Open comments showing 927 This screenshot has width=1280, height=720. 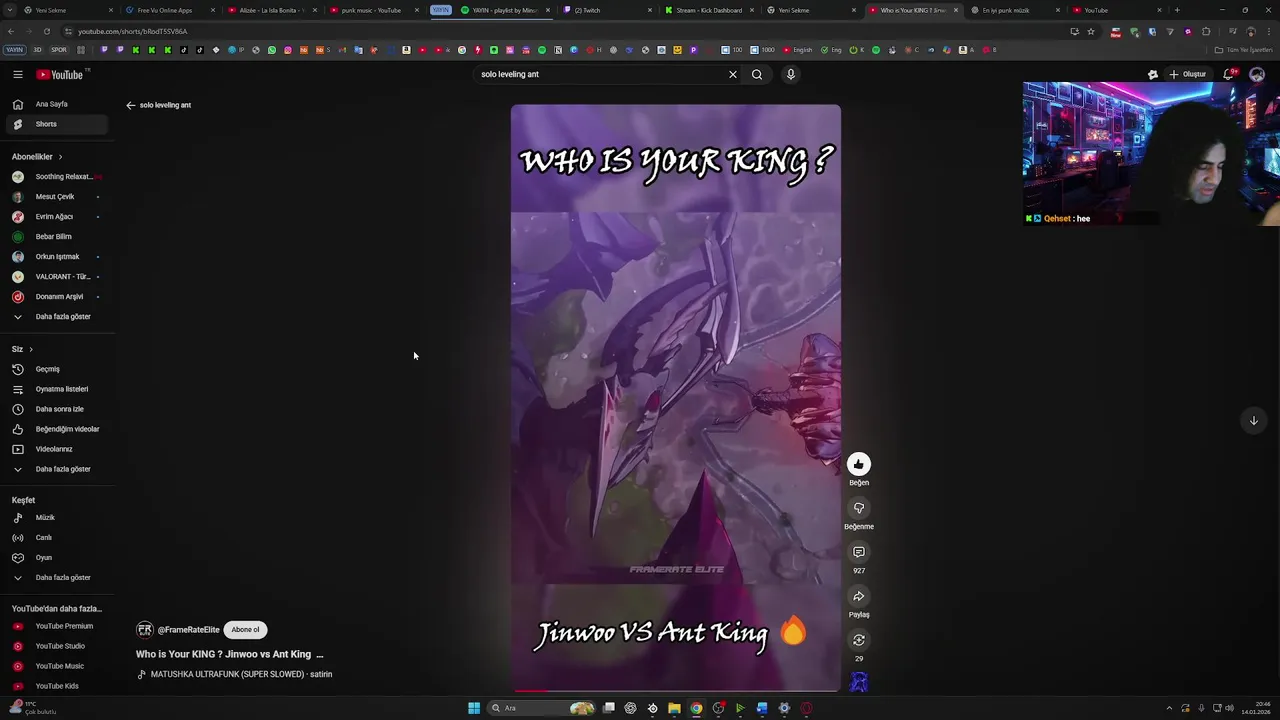[x=859, y=552]
